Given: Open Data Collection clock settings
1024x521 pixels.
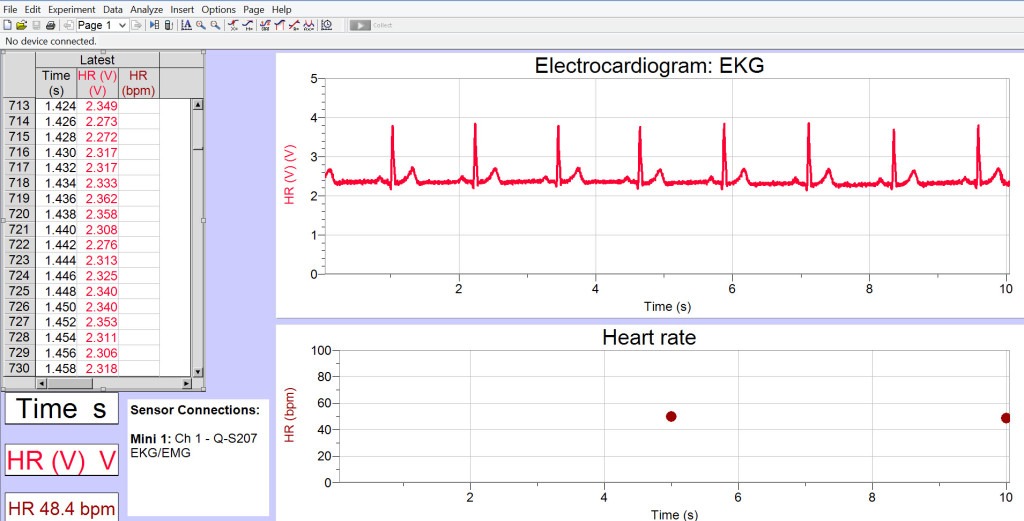Looking at the screenshot, I should [x=327, y=25].
